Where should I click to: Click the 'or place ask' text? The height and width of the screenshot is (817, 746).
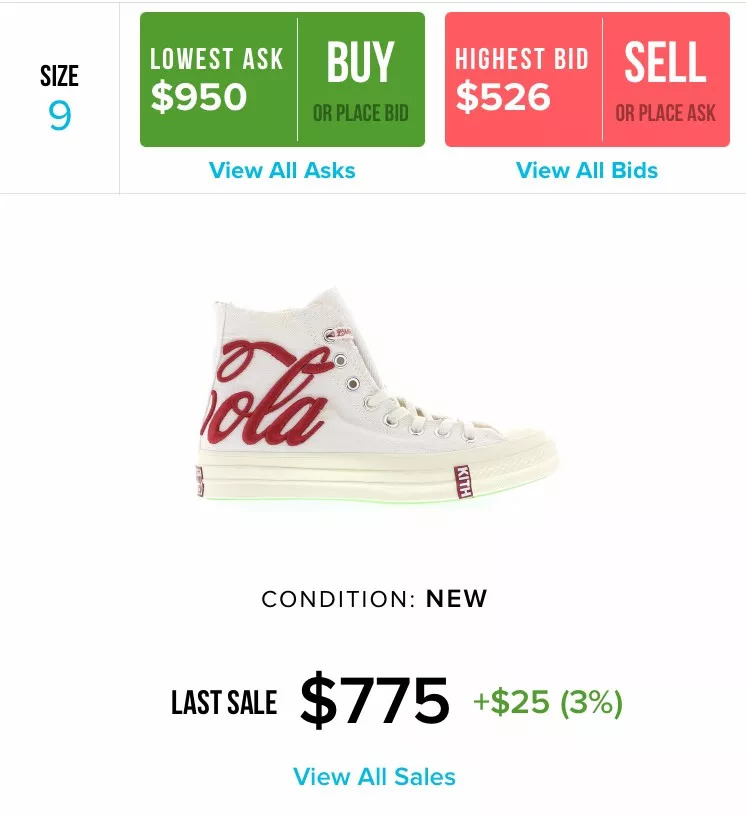[x=666, y=114]
